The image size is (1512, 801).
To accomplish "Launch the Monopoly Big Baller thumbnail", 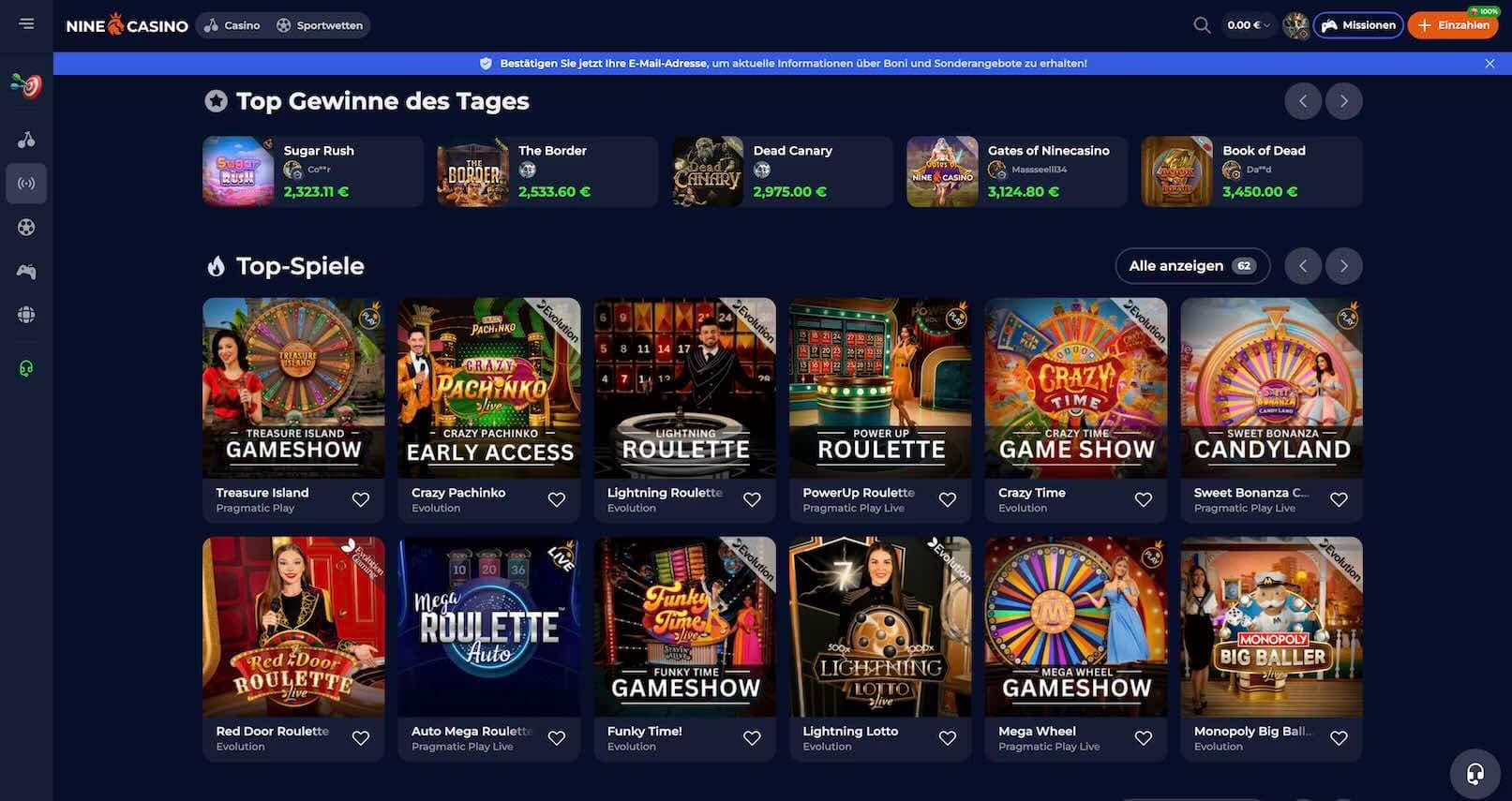I will click(x=1272, y=627).
